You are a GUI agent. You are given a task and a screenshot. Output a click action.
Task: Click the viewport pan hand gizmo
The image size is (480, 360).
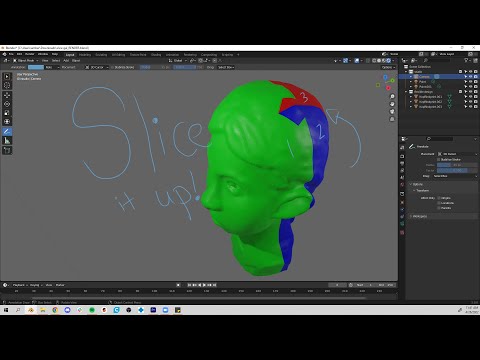(392, 104)
